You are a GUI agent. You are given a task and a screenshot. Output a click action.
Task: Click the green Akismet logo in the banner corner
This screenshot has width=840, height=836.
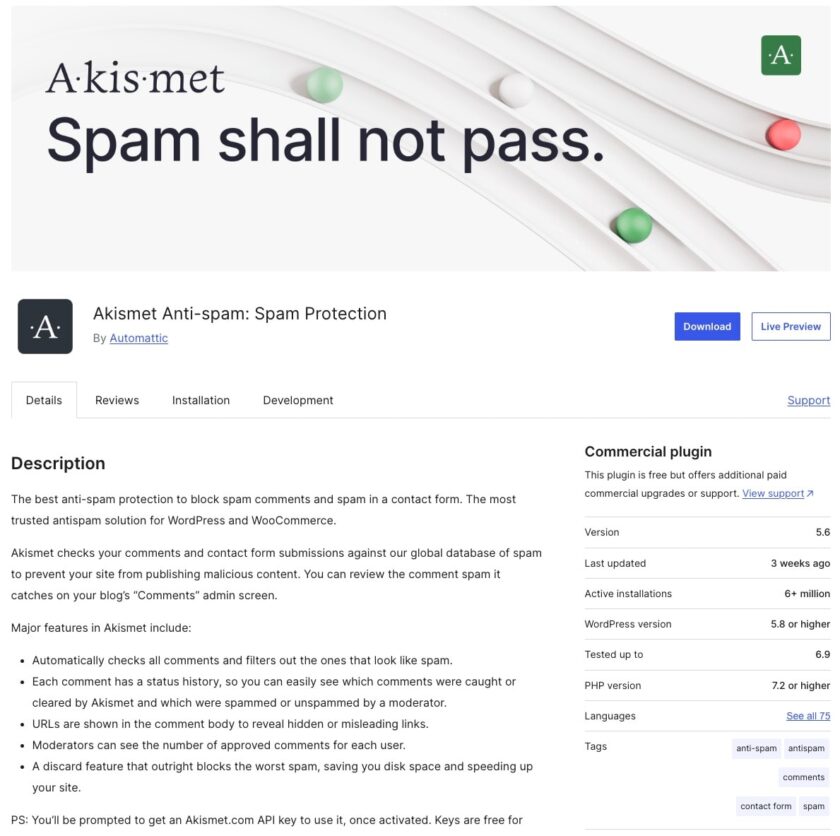[x=781, y=56]
